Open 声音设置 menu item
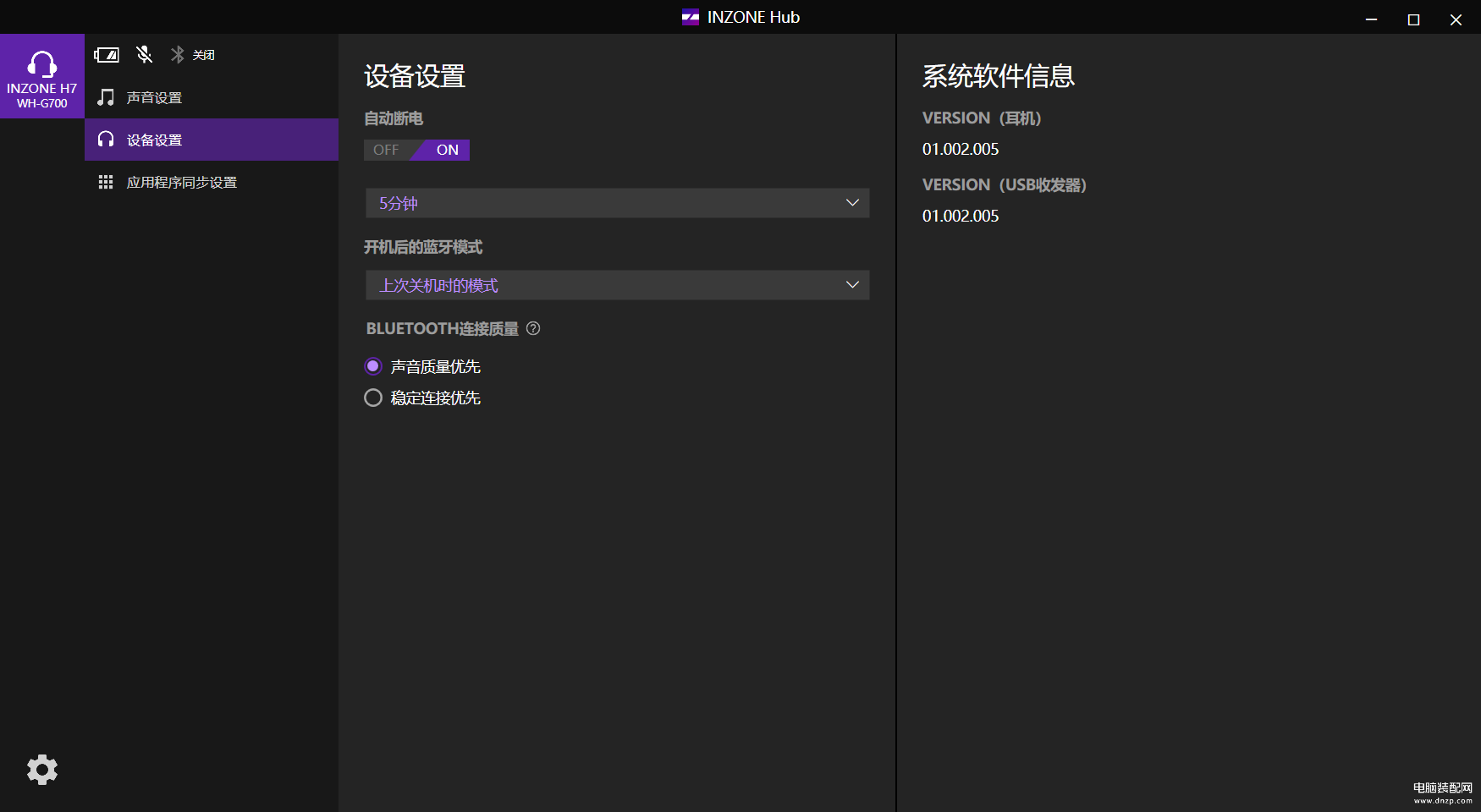The image size is (1481, 812). coord(212,97)
